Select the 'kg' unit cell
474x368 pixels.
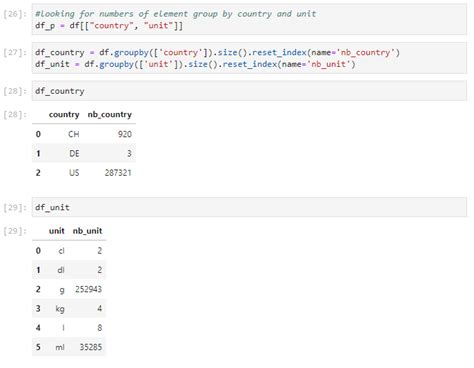coord(60,309)
